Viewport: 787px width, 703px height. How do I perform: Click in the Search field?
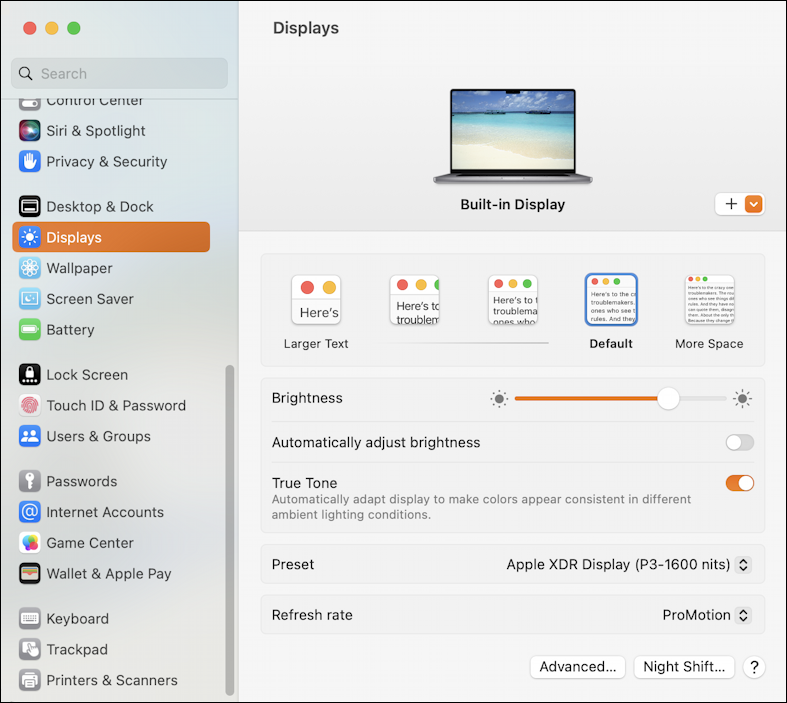coord(119,74)
